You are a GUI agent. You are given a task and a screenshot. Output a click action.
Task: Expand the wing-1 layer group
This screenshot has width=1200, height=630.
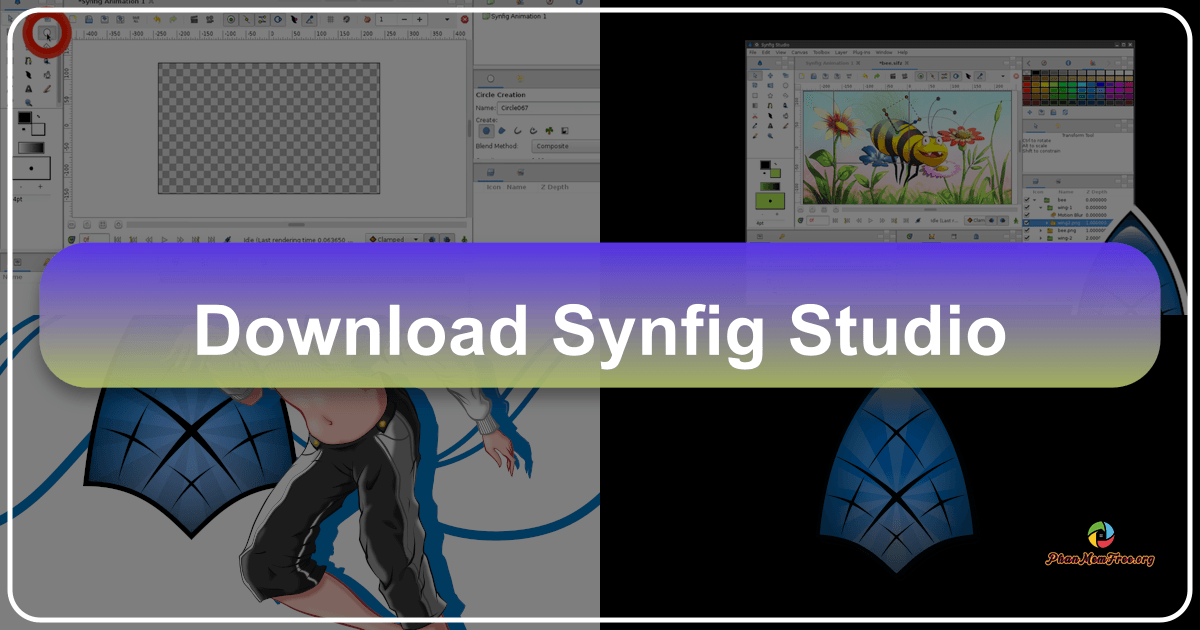[1039, 207]
